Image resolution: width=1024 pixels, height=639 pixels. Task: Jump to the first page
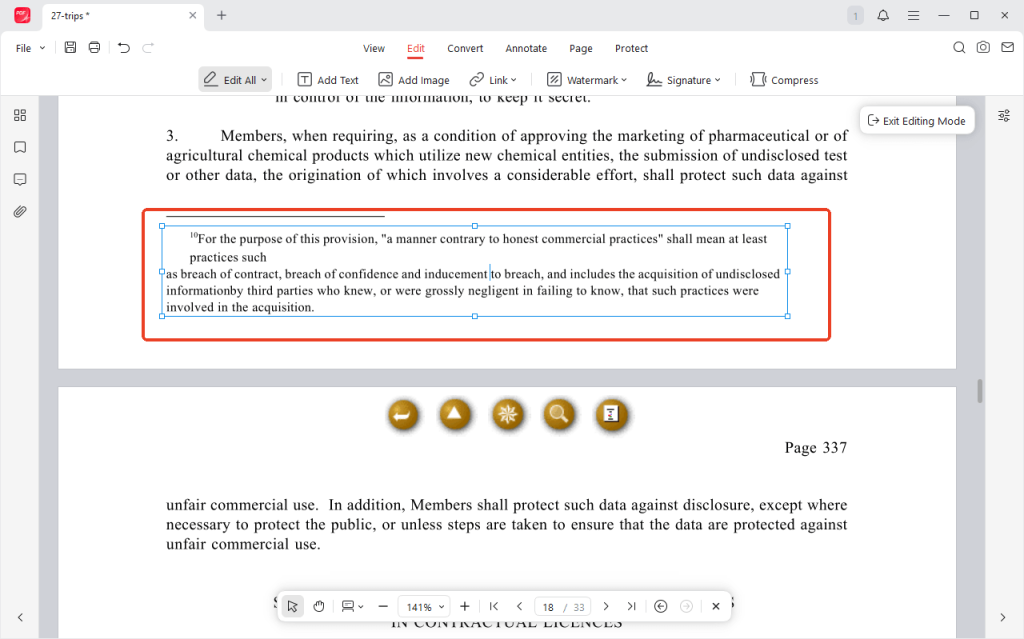494,606
